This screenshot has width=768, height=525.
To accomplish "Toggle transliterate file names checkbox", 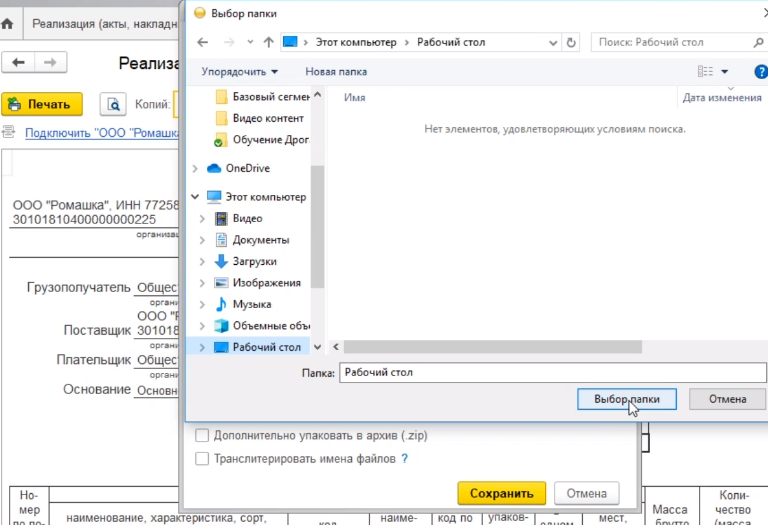I will click(x=203, y=459).
